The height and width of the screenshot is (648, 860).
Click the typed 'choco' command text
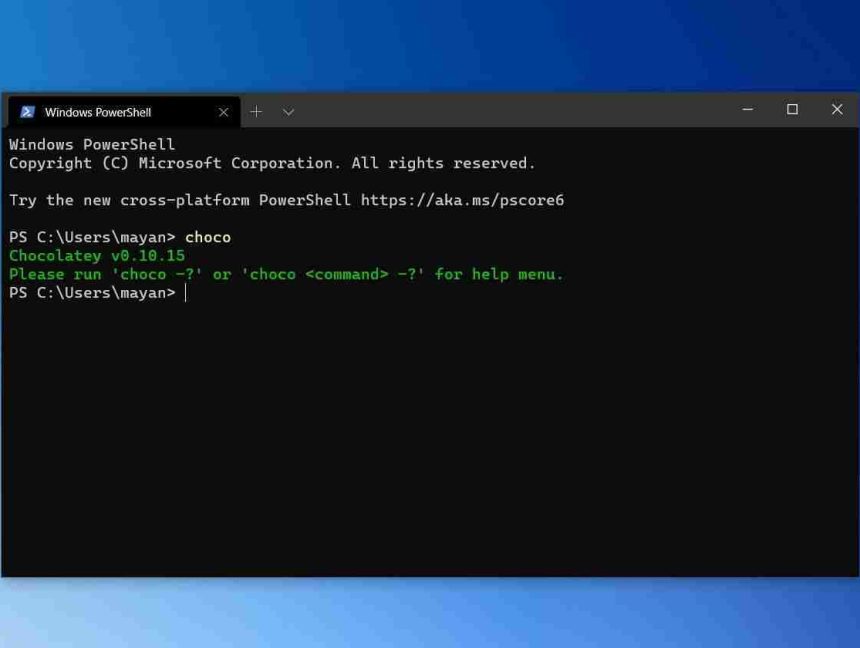pyautogui.click(x=208, y=238)
